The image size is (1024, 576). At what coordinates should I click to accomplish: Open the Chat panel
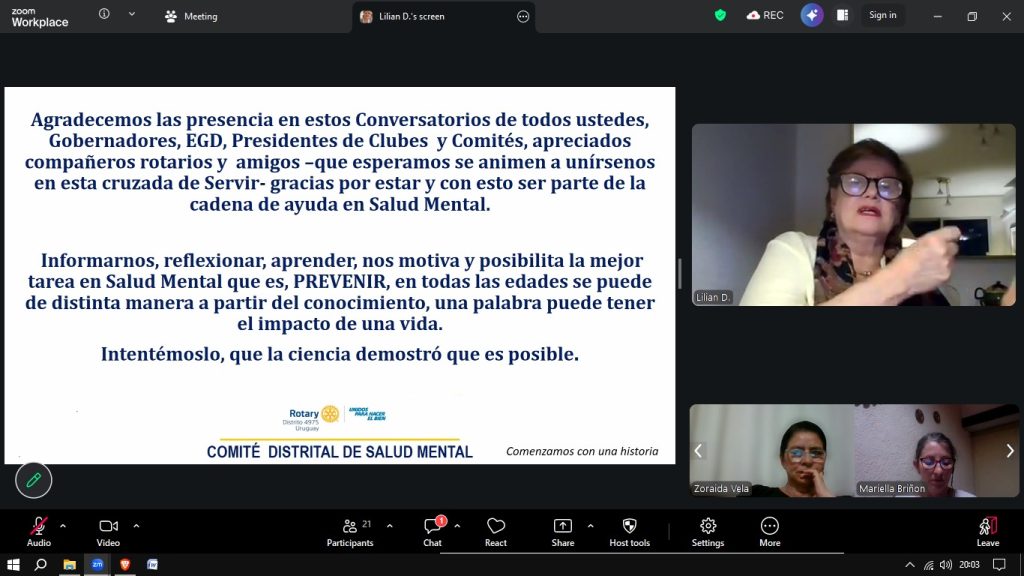tap(432, 529)
